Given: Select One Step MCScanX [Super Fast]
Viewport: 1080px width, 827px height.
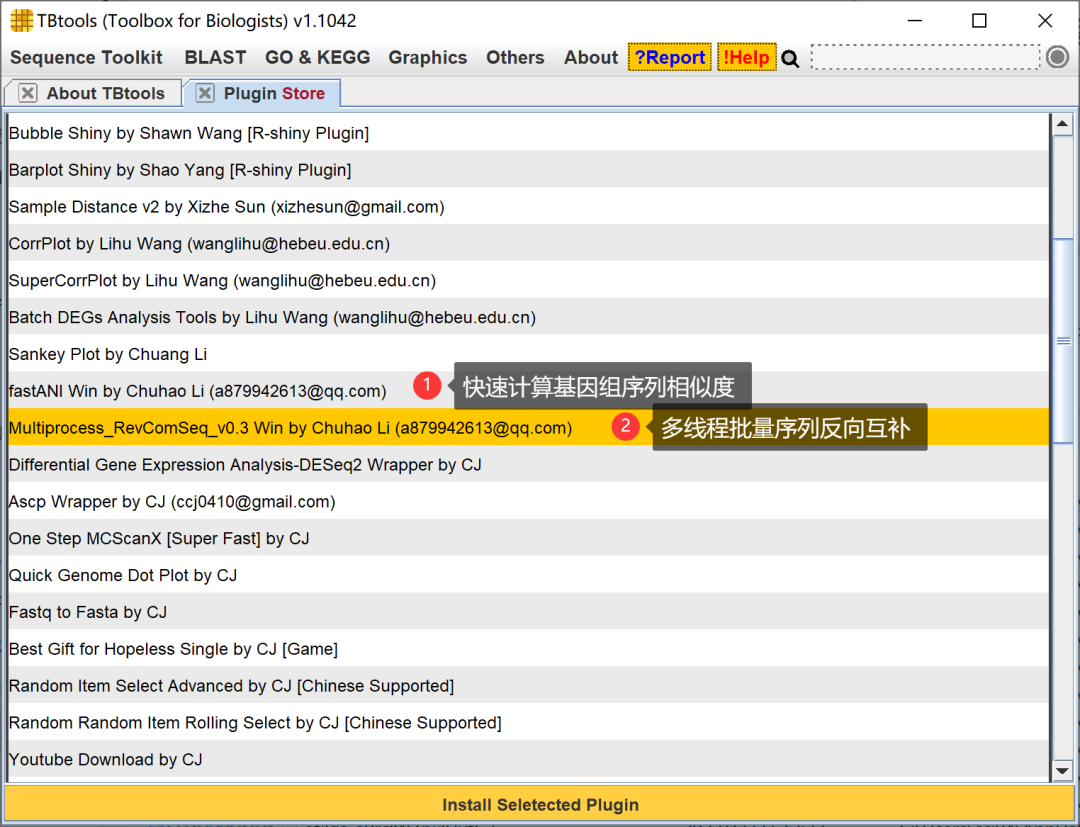Looking at the screenshot, I should tap(528, 538).
